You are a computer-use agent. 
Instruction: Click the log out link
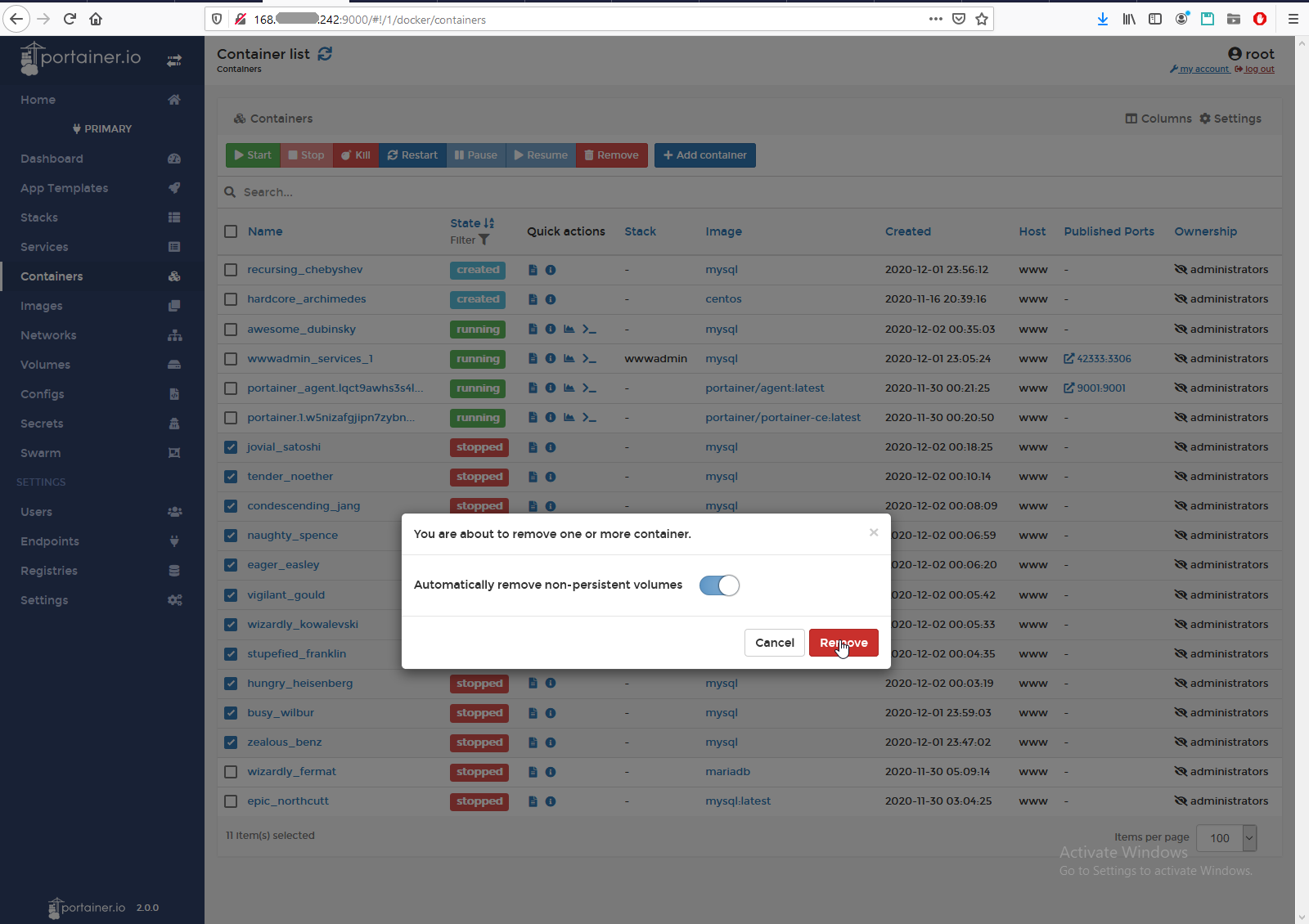point(1255,70)
